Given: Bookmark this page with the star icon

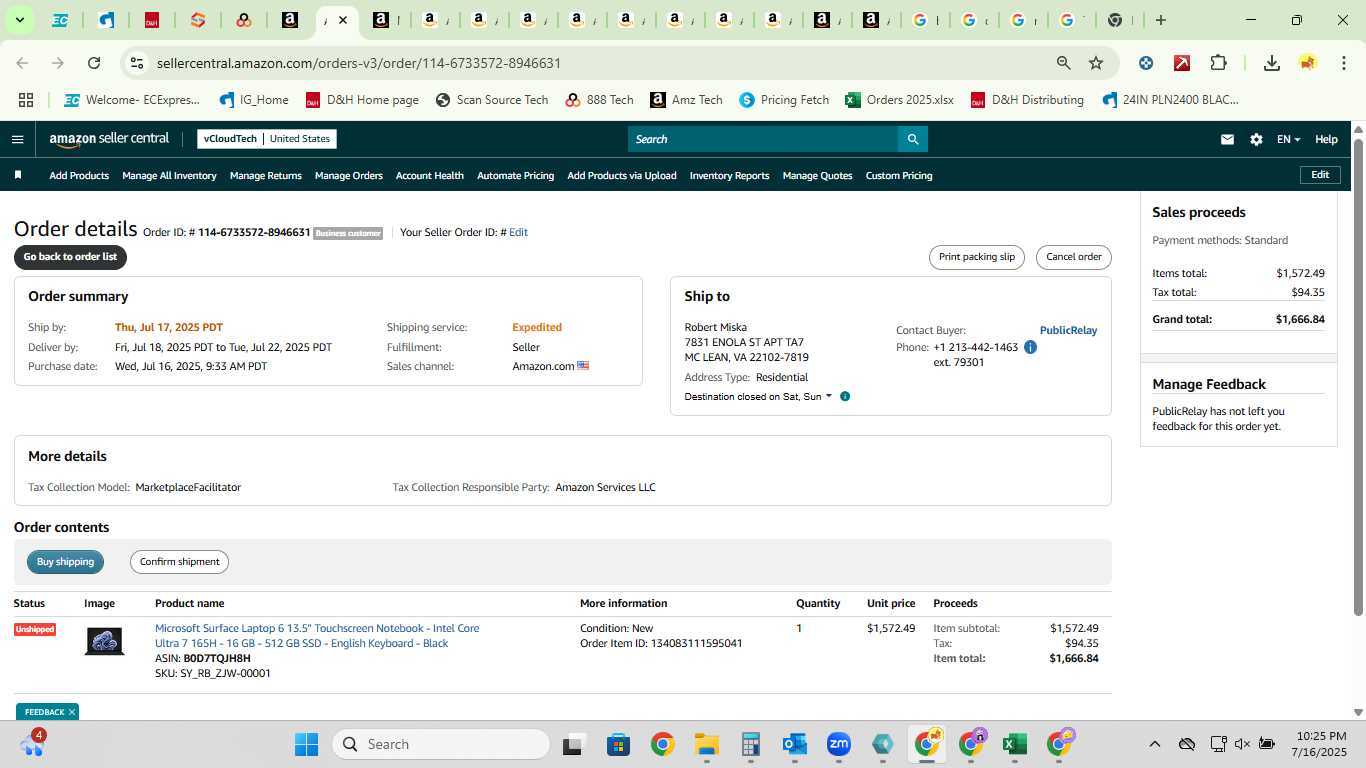Looking at the screenshot, I should [1096, 63].
